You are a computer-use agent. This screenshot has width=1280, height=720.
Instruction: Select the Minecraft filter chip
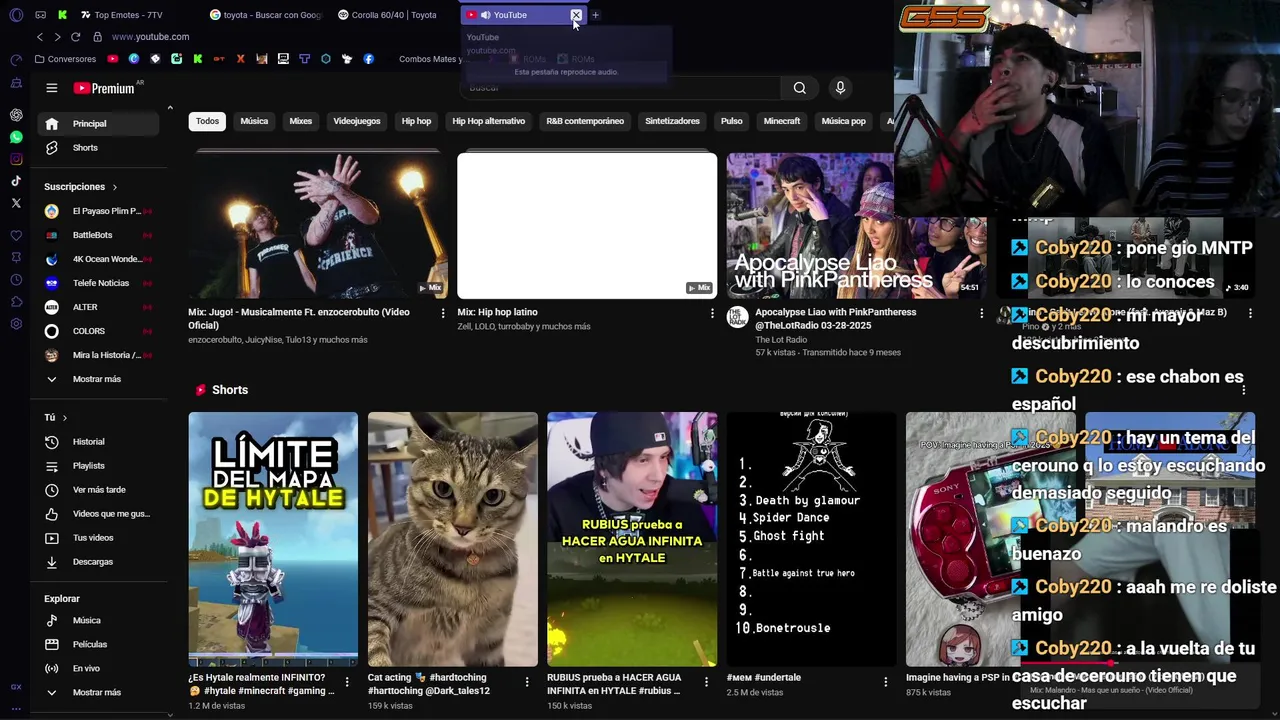click(782, 121)
